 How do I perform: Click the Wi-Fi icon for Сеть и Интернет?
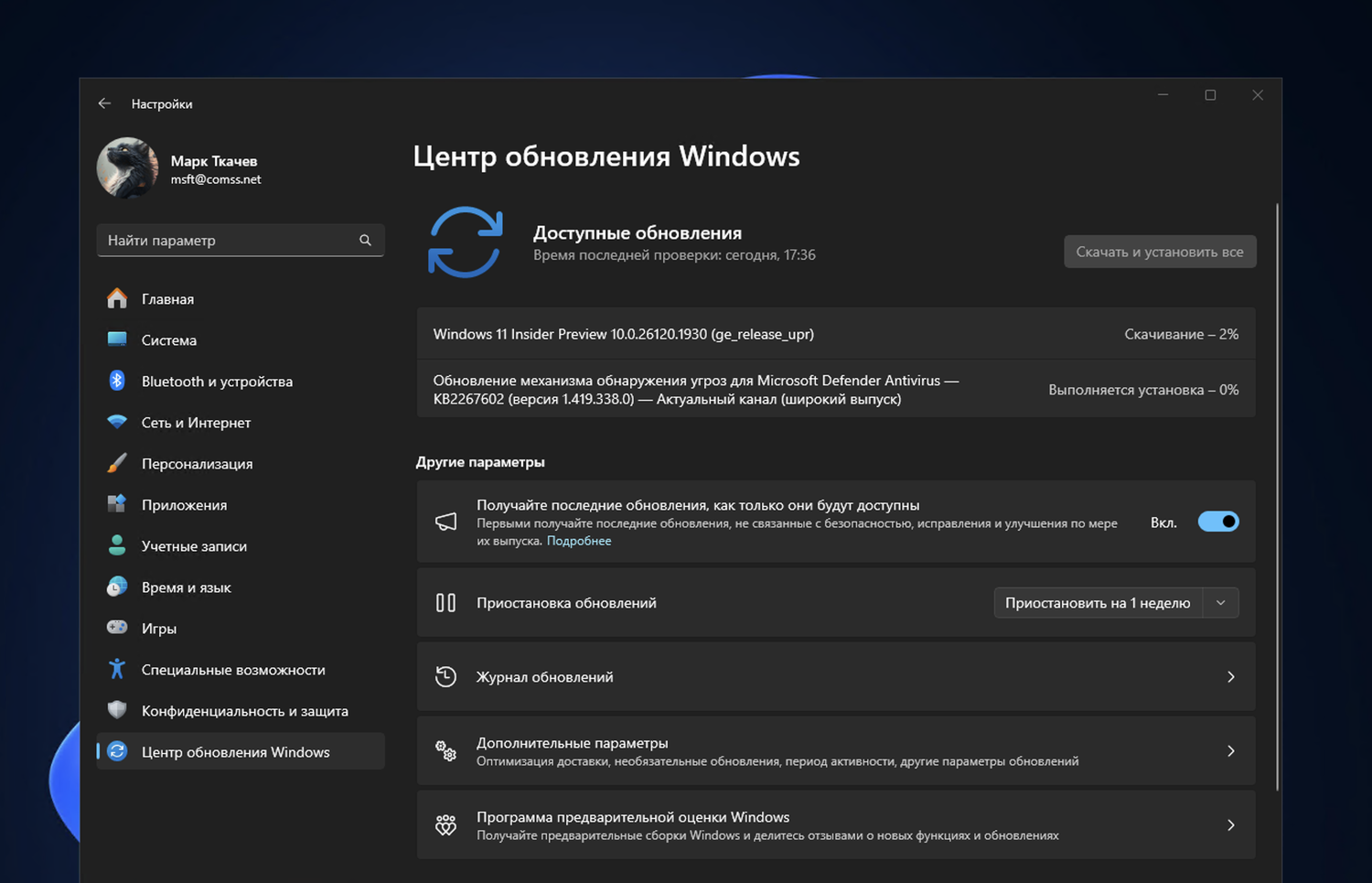coord(117,422)
